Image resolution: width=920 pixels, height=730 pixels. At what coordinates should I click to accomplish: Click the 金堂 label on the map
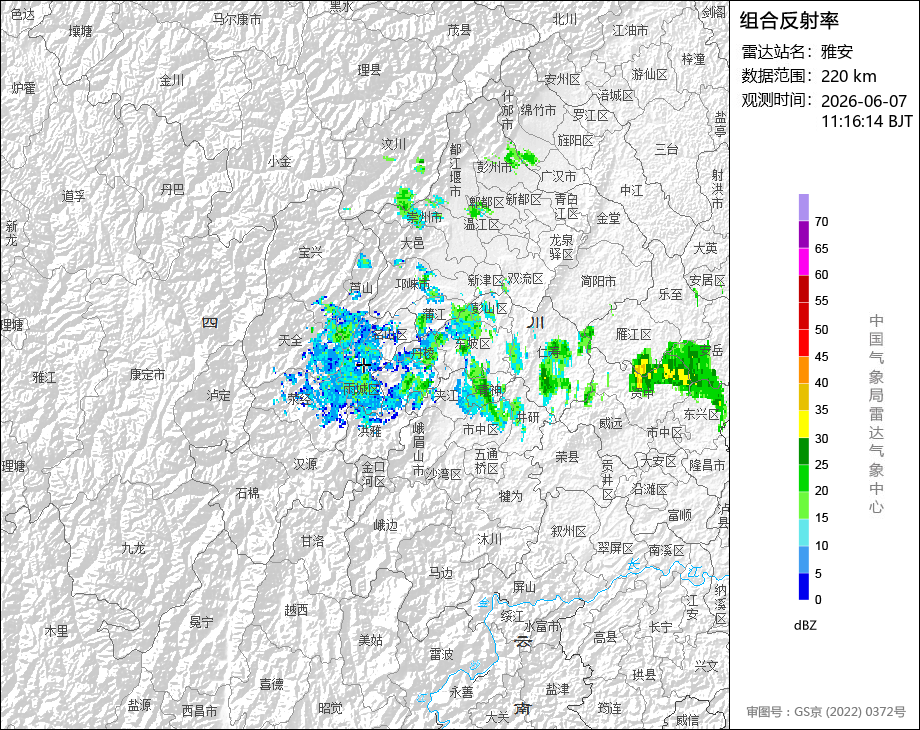[608, 218]
